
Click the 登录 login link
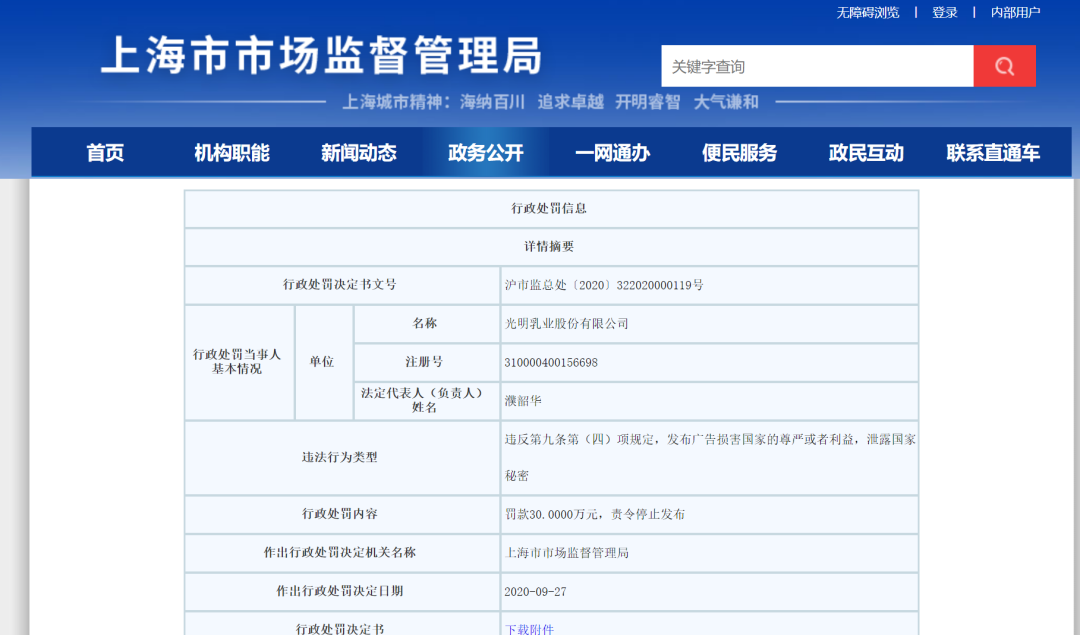945,12
